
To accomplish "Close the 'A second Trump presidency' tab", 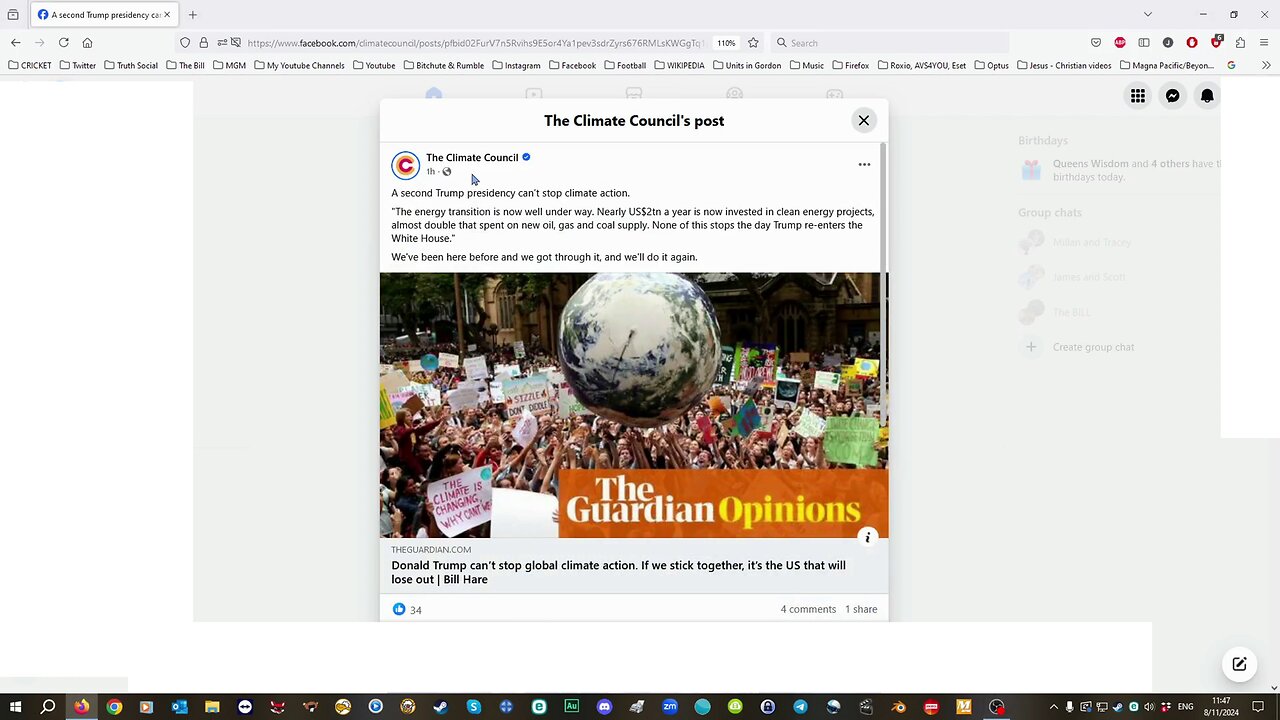I will (167, 15).
